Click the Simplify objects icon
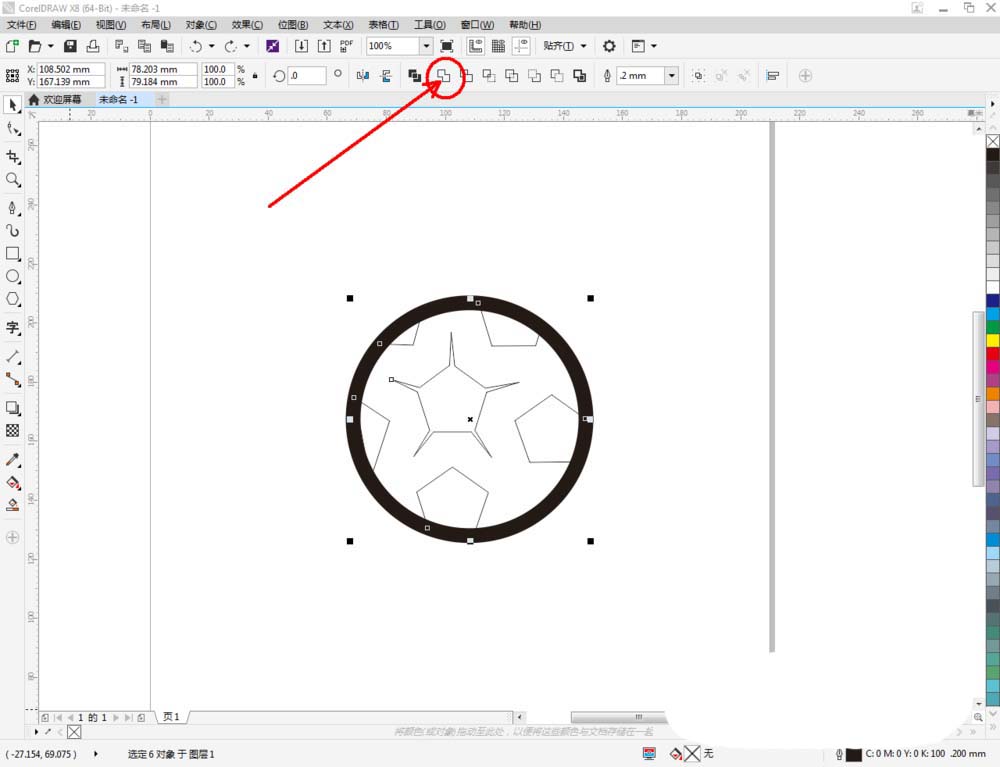1000x767 pixels. pyautogui.click(x=511, y=76)
